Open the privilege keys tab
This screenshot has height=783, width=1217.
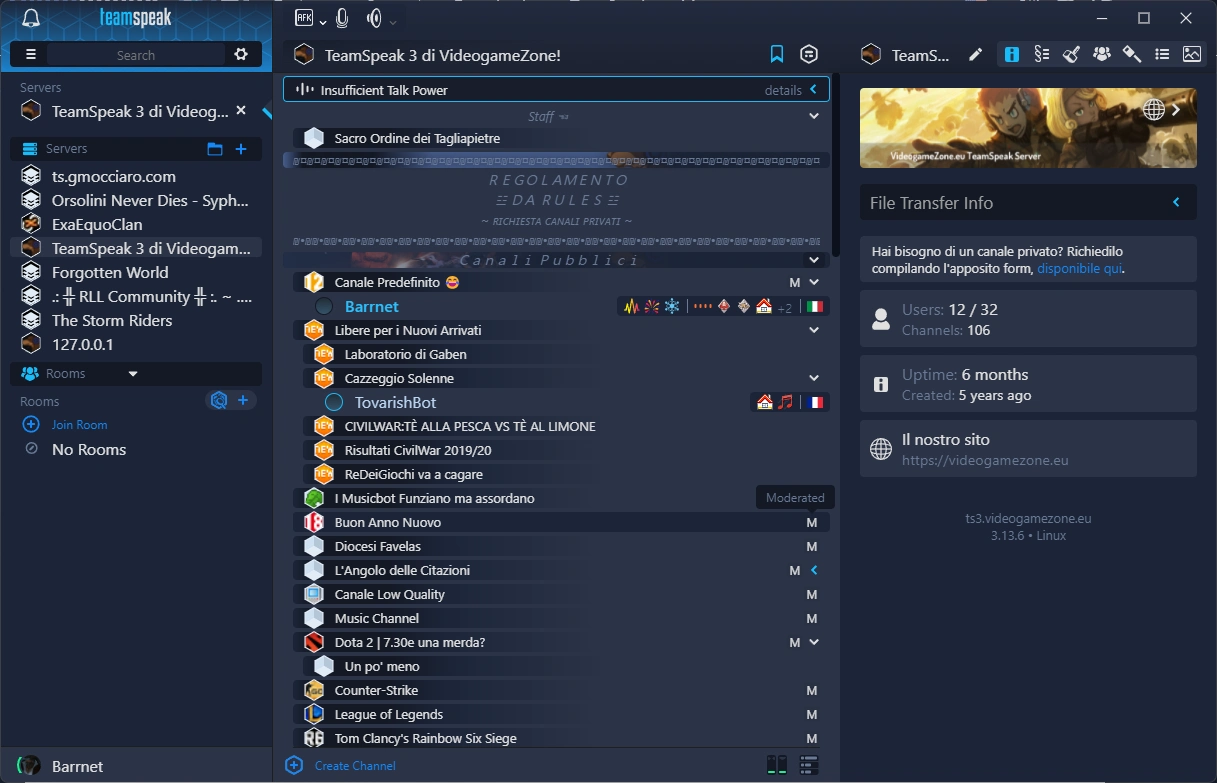1132,55
